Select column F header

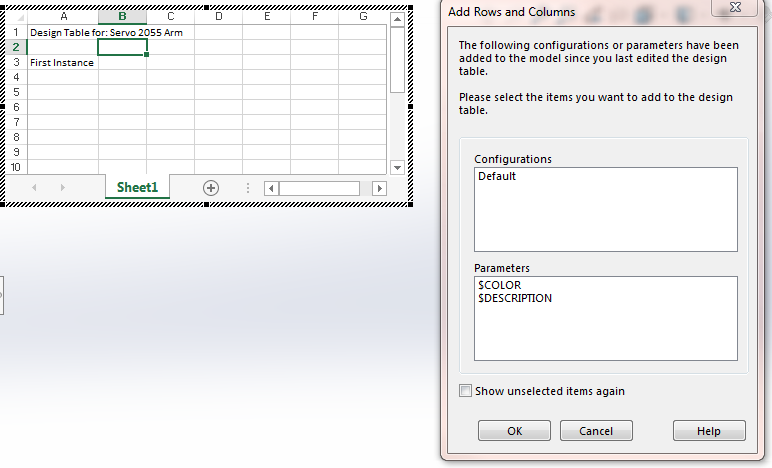(x=315, y=17)
